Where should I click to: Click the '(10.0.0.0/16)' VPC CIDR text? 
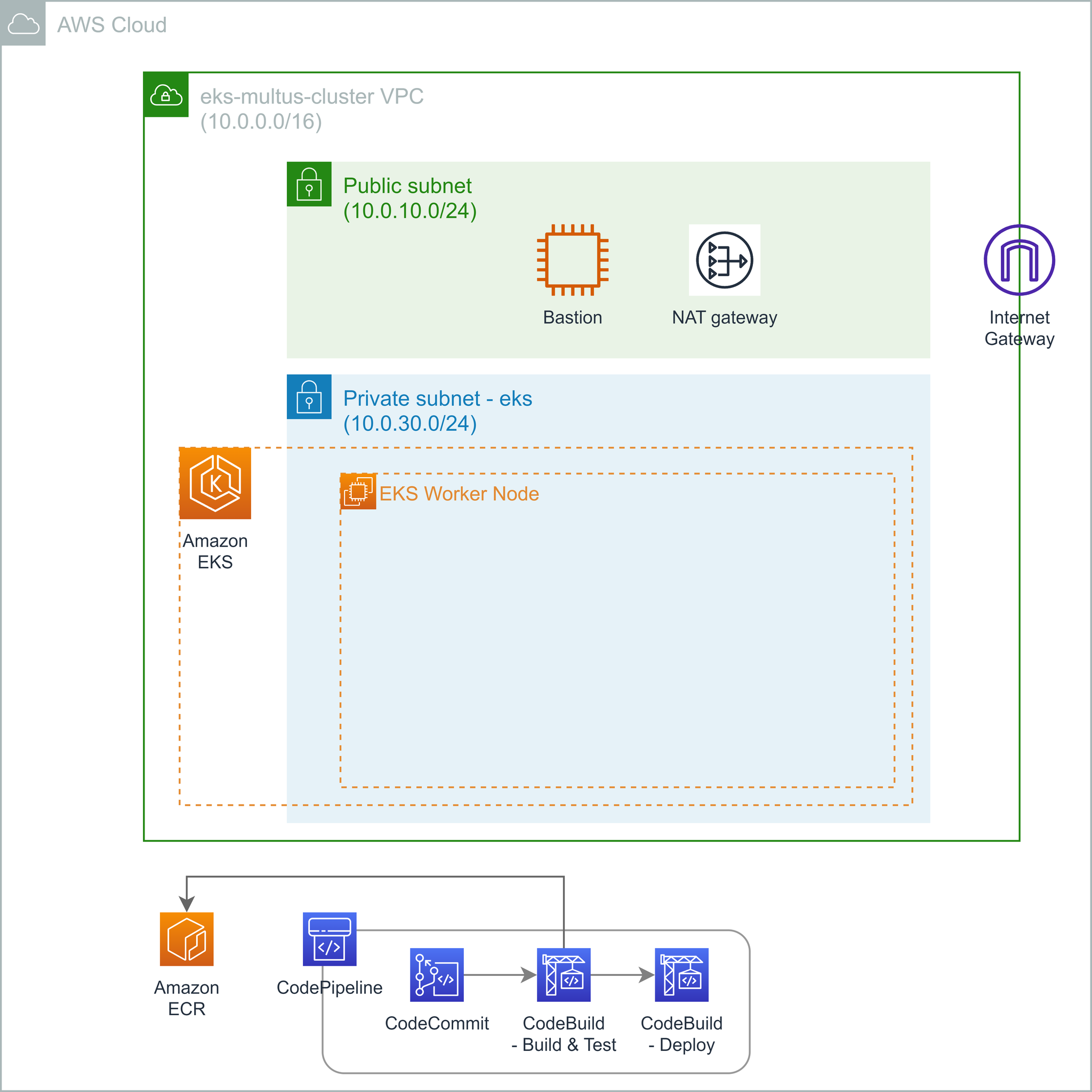tap(261, 122)
